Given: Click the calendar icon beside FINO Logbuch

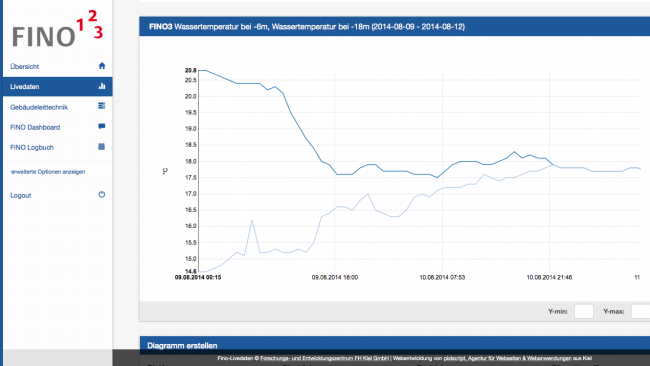Looking at the screenshot, I should [102, 147].
